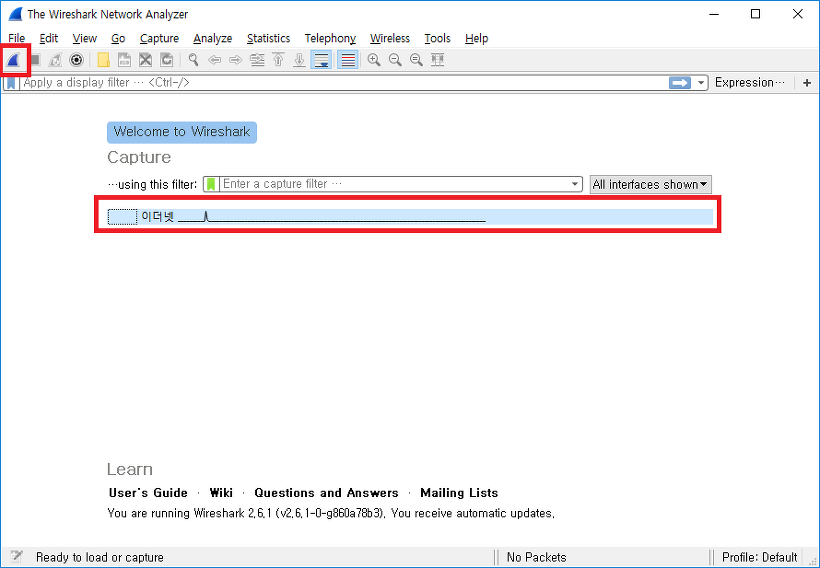Open the Edit menu
The image size is (820, 568).
(x=49, y=38)
